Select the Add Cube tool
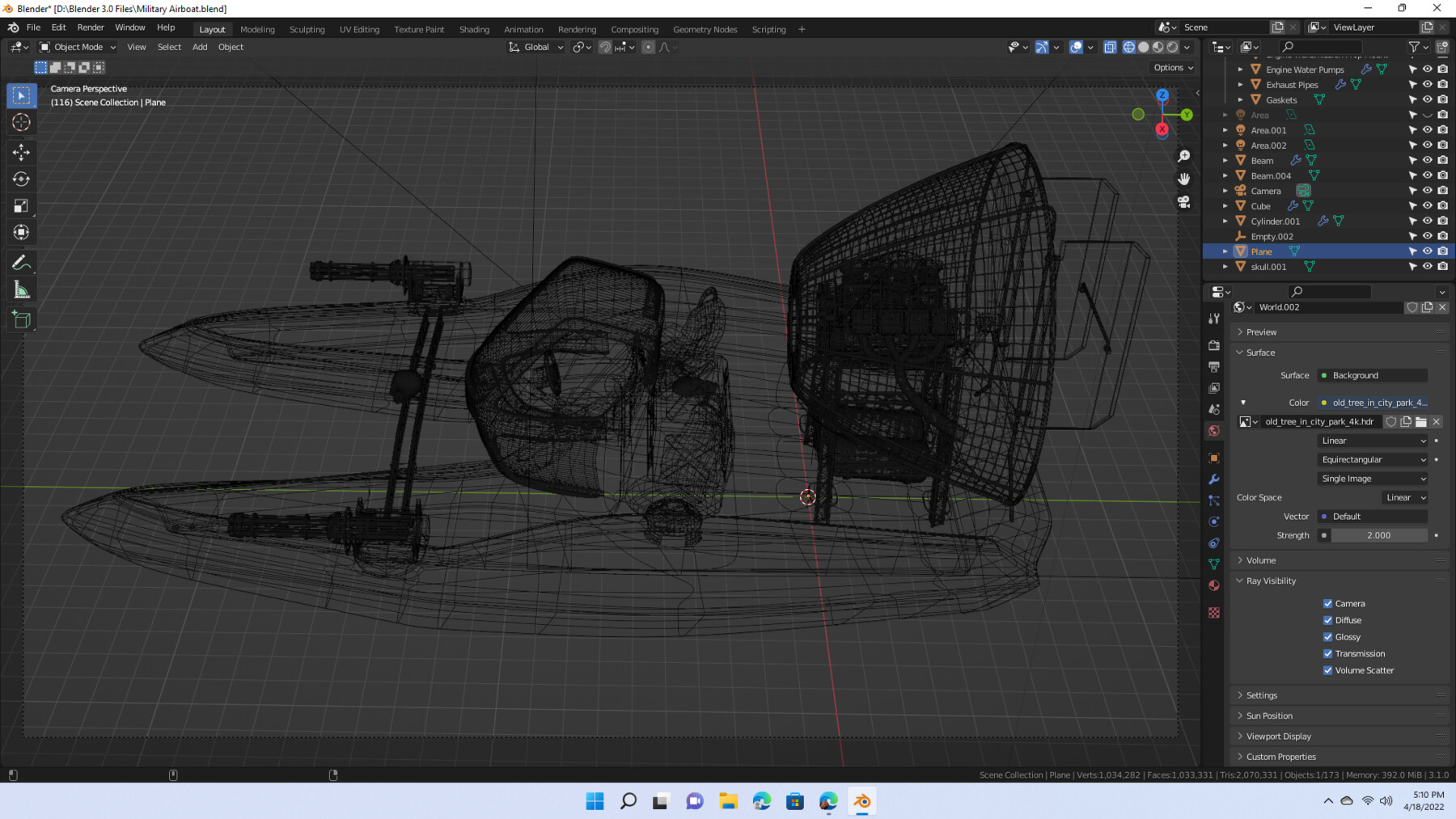Viewport: 1456px width, 819px height. pyautogui.click(x=21, y=319)
